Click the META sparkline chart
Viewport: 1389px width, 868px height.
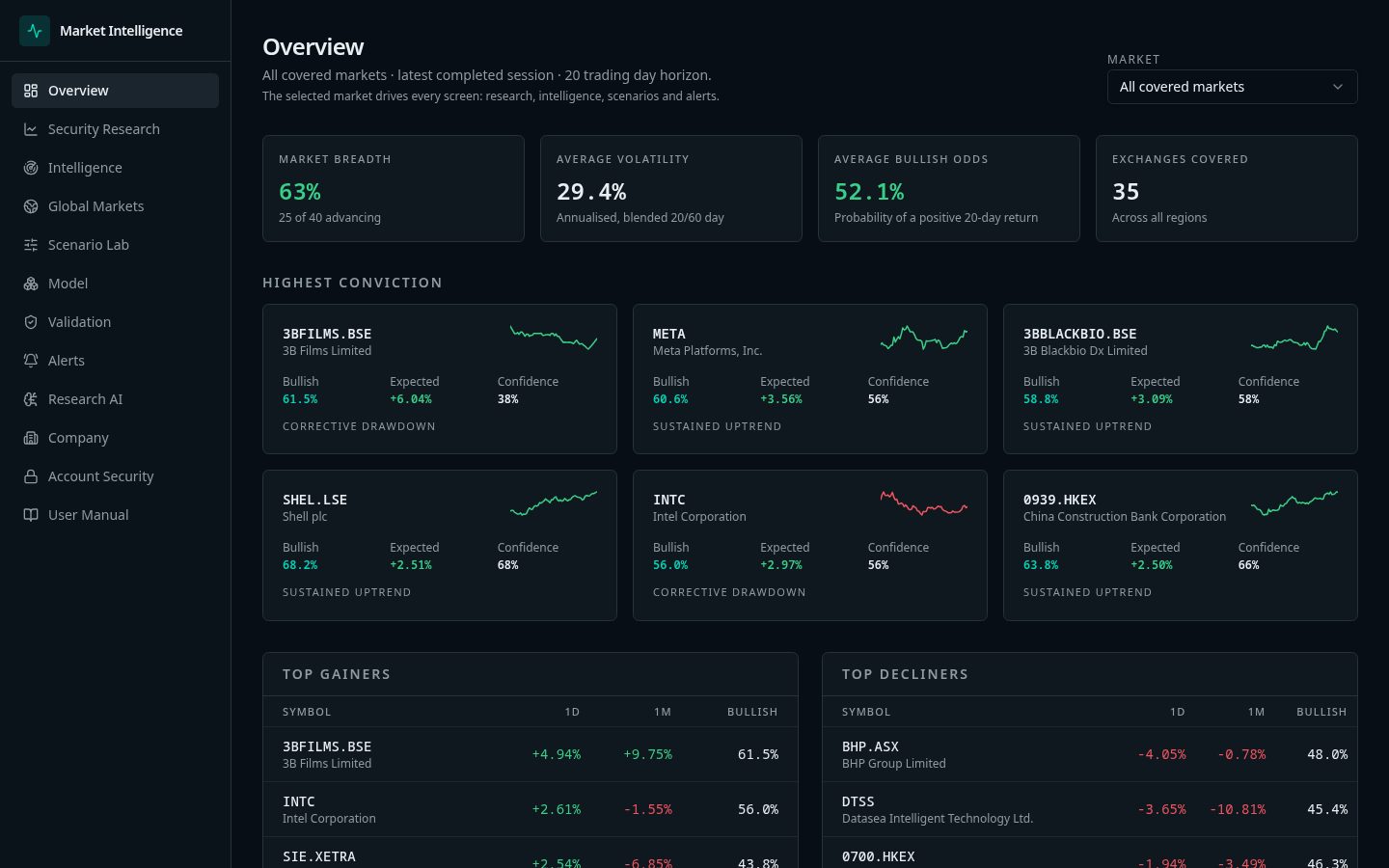click(924, 338)
